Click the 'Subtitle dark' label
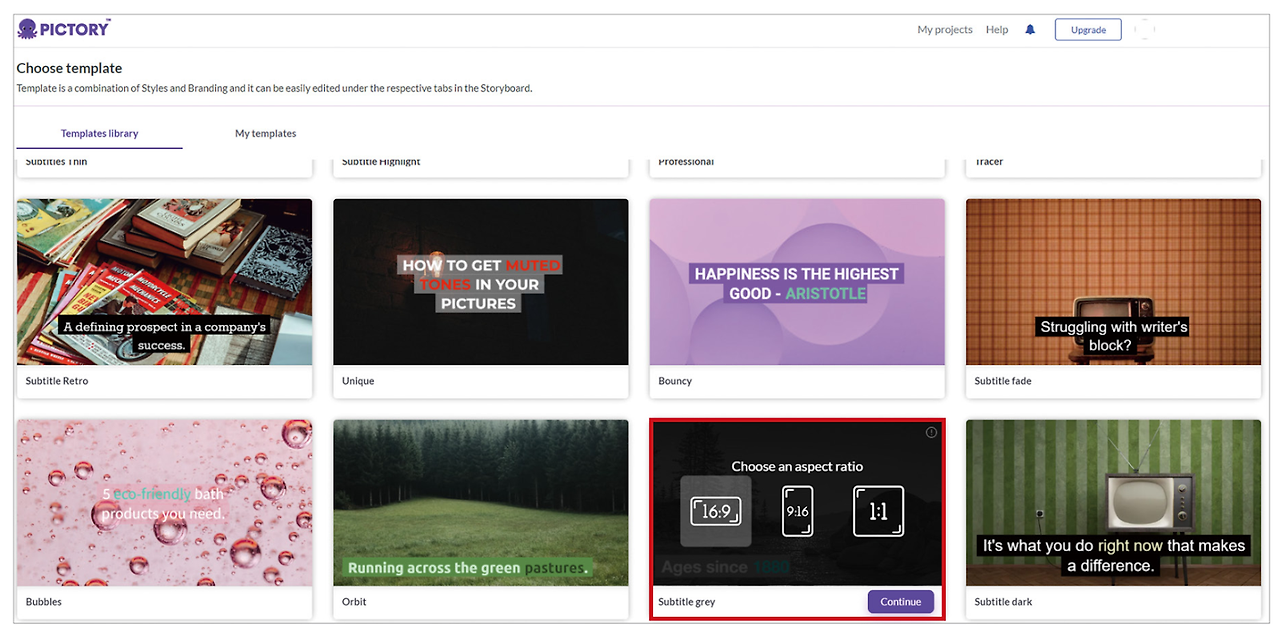The image size is (1280, 632). point(1004,602)
